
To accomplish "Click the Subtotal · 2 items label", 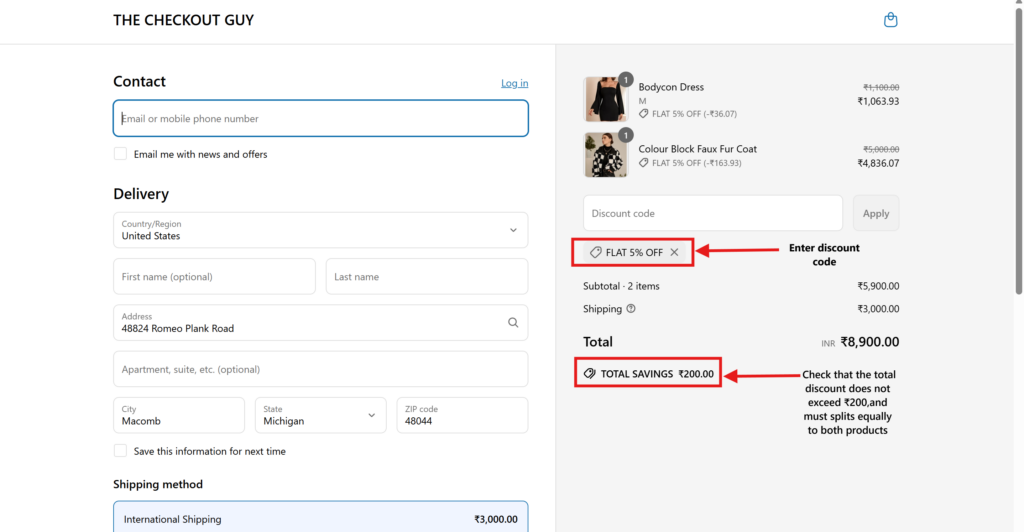I will coord(621,286).
